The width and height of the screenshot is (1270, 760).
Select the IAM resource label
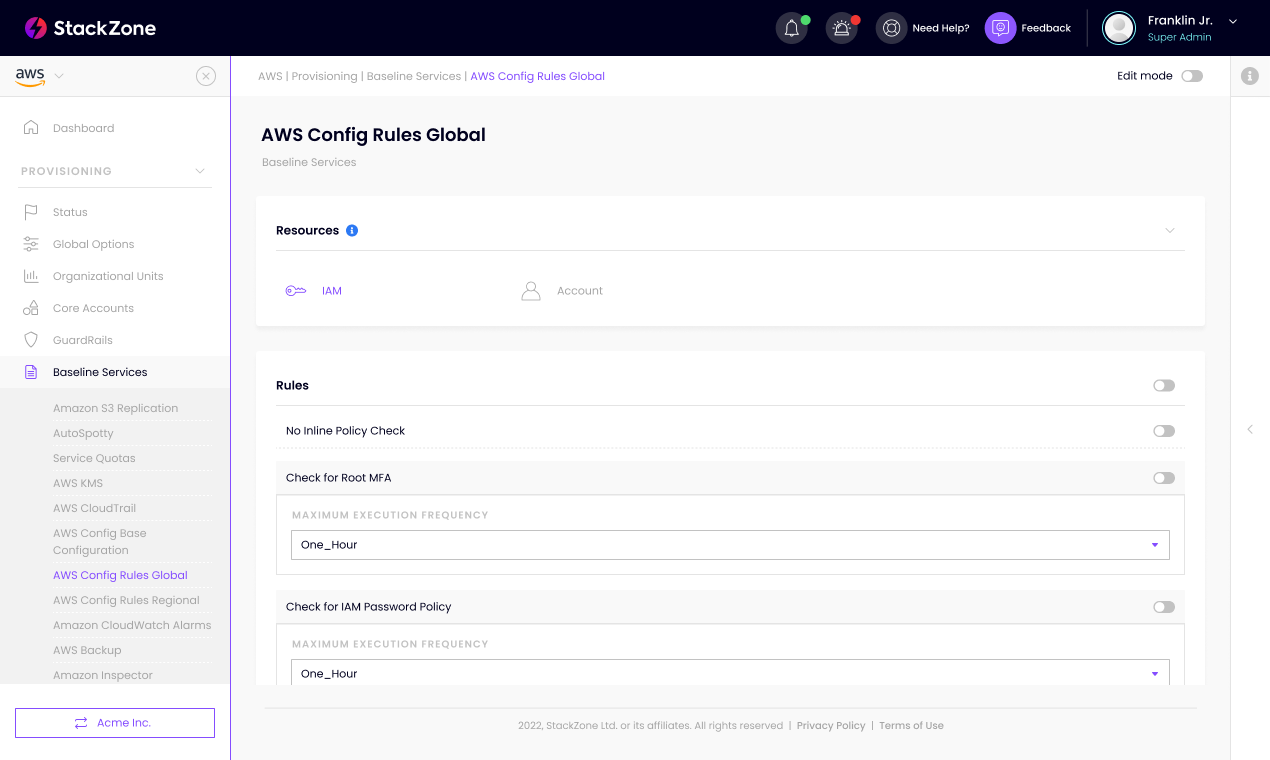pyautogui.click(x=332, y=291)
